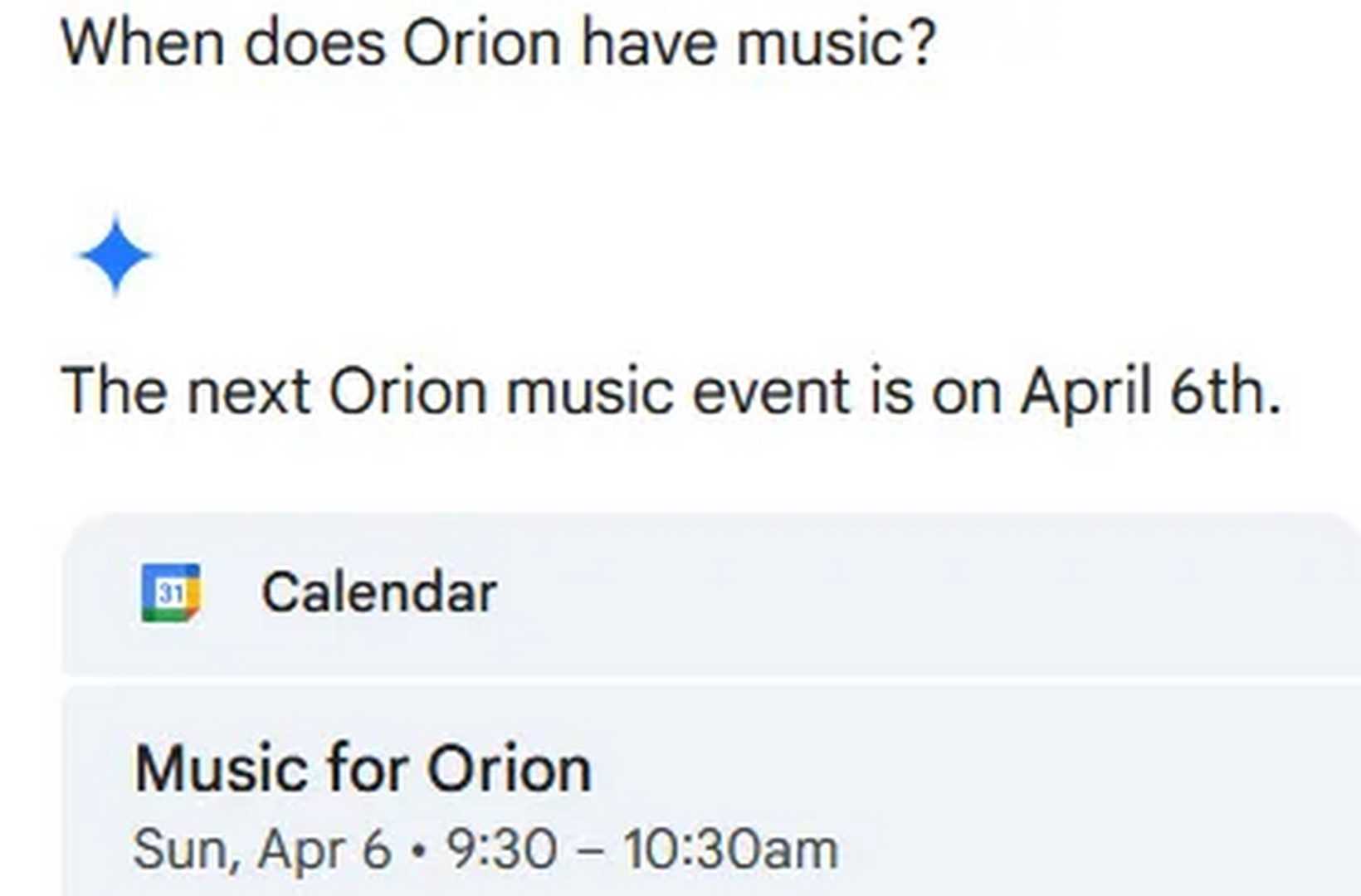Click the word 'Orion' in the user prompt
The width and height of the screenshot is (1361, 896).
tap(482, 42)
